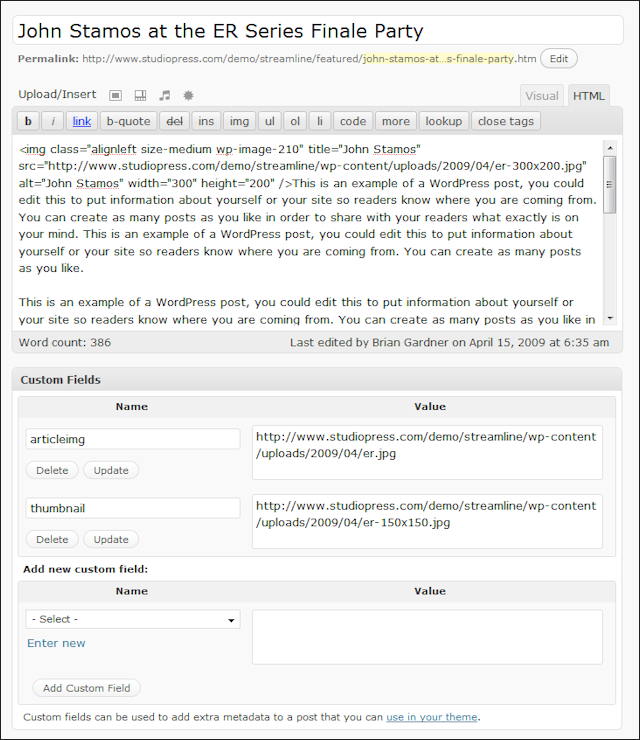
Task: Click inside the HTML content editor
Action: (x=308, y=234)
